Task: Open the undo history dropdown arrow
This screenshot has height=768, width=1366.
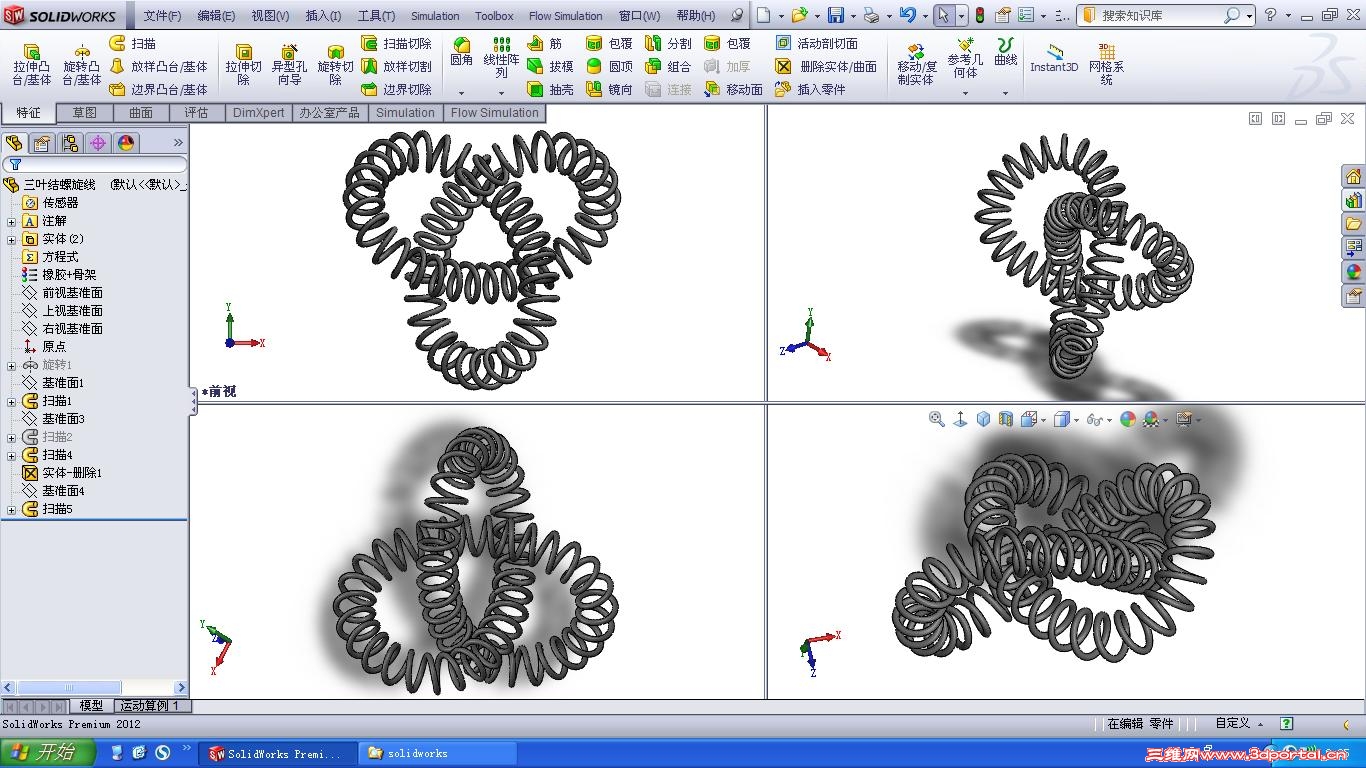Action: (924, 15)
